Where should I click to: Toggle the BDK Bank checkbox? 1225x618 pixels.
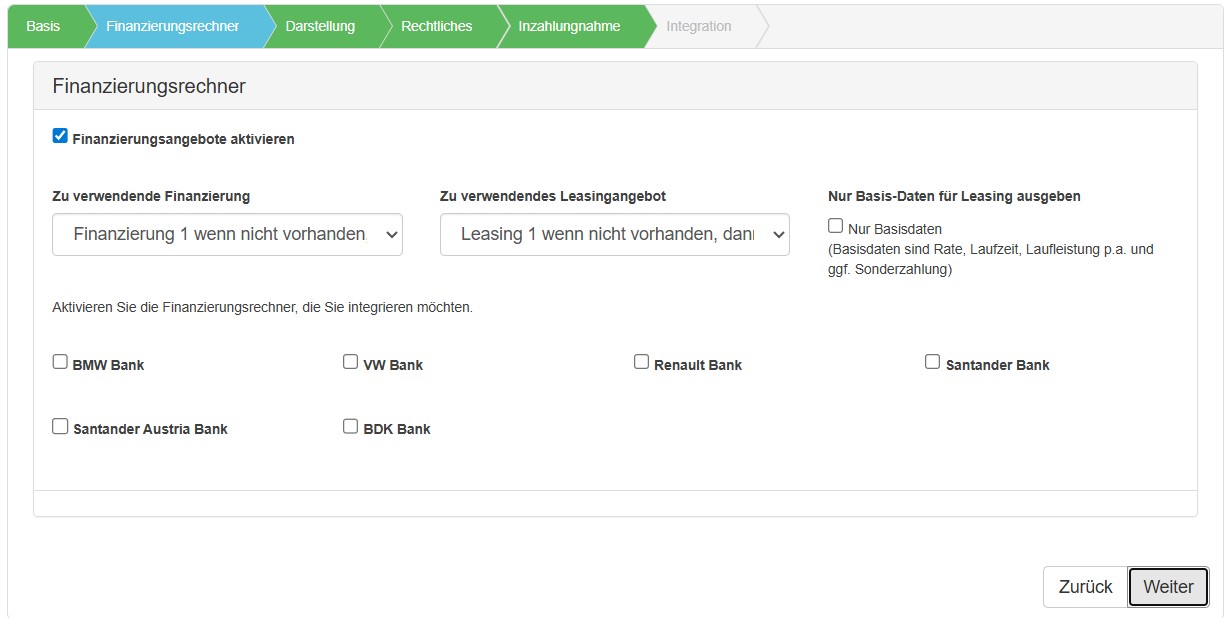[x=351, y=426]
